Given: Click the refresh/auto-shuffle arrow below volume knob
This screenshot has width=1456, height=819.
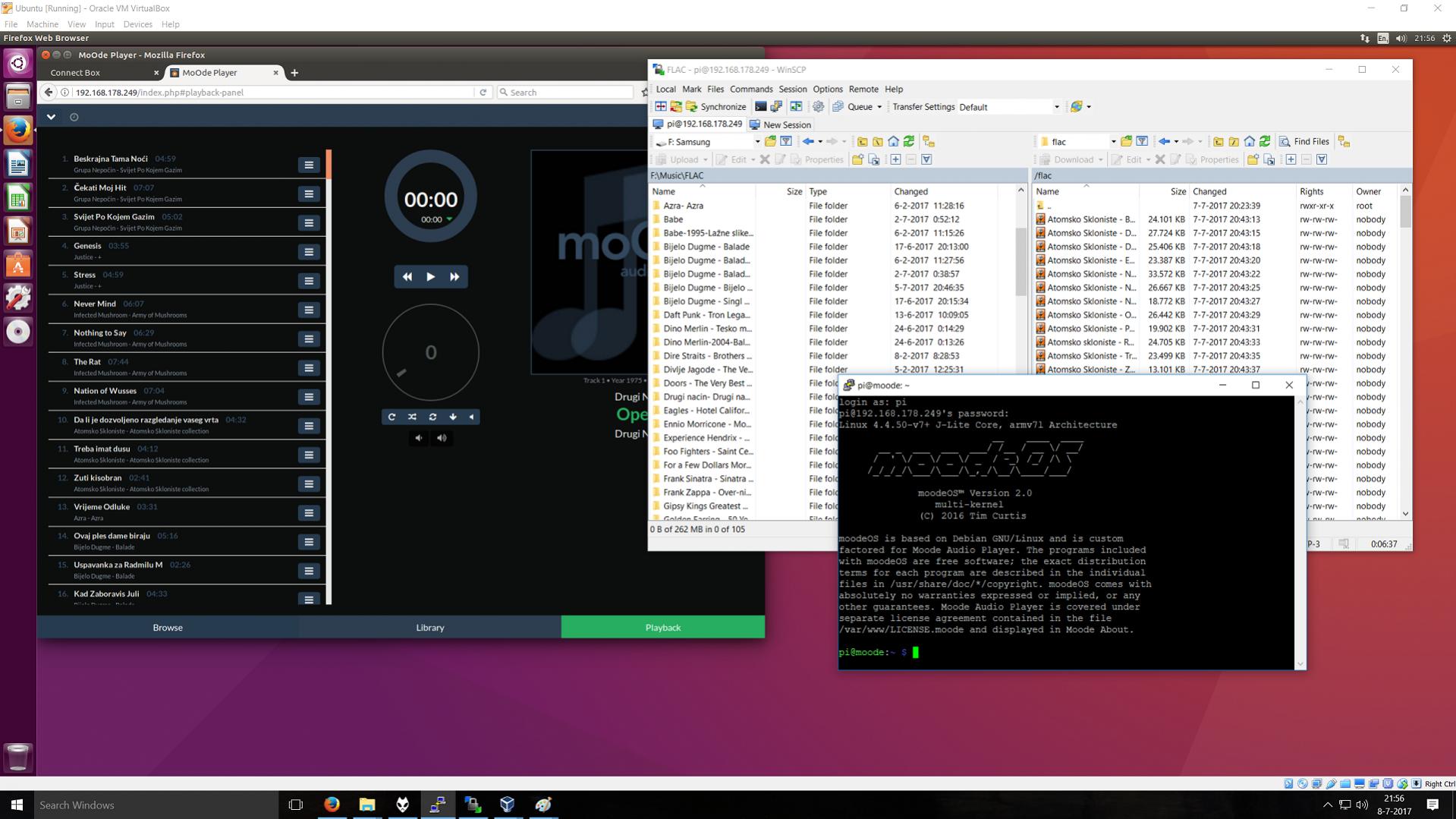Looking at the screenshot, I should coord(392,417).
